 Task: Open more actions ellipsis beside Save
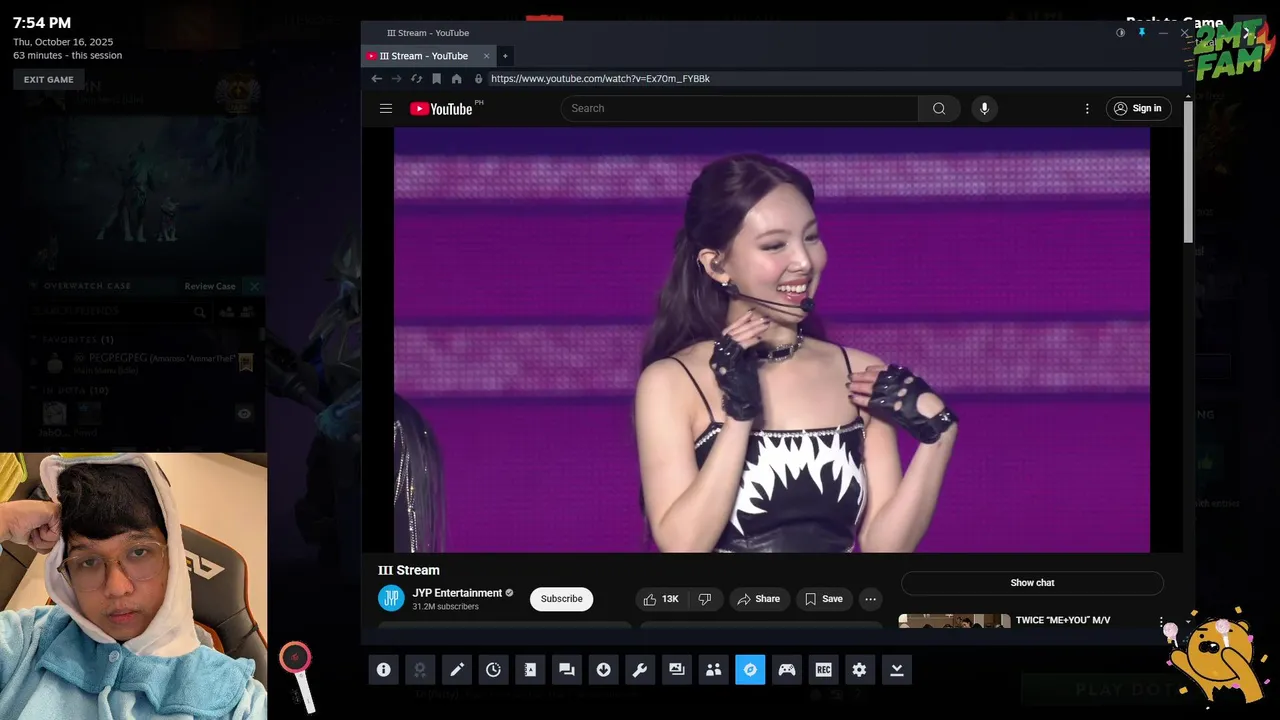tap(870, 599)
